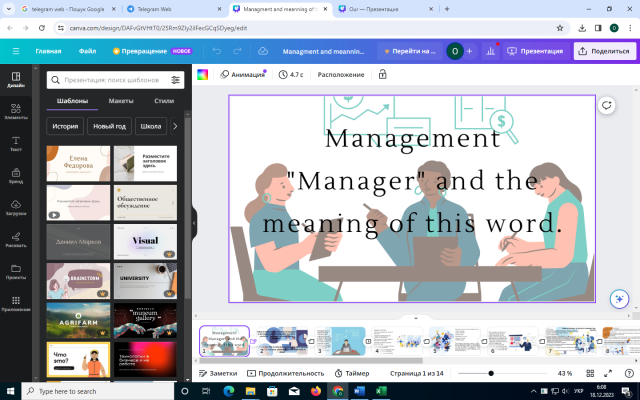Screen dimensions: 640x400
Task: Open the Uploads panel in sidebar
Action: (16, 207)
